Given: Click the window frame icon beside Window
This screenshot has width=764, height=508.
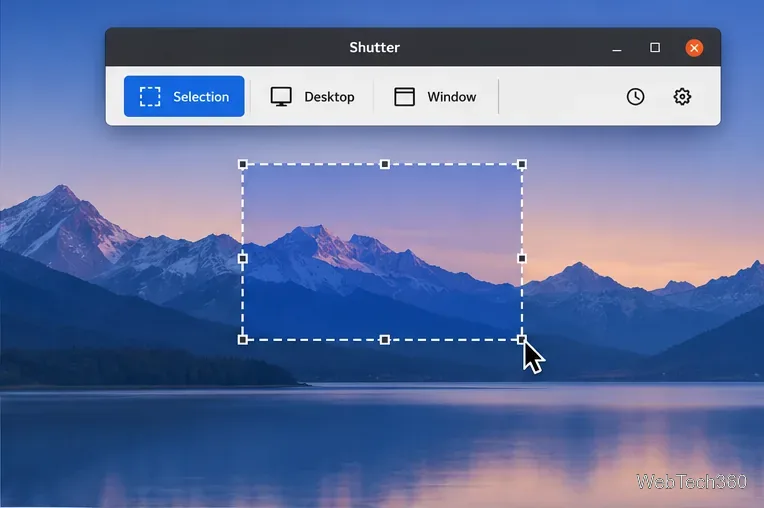Looking at the screenshot, I should 404,96.
